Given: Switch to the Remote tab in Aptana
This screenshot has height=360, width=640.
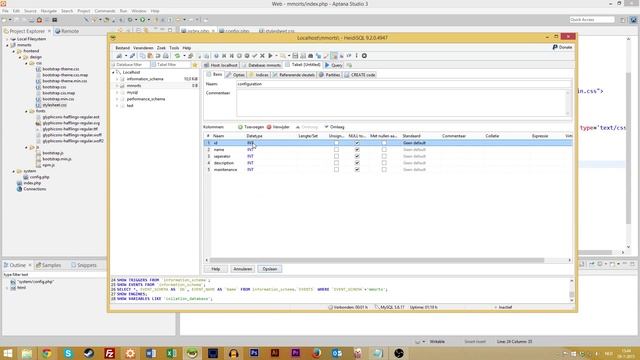Looking at the screenshot, I should [67, 31].
